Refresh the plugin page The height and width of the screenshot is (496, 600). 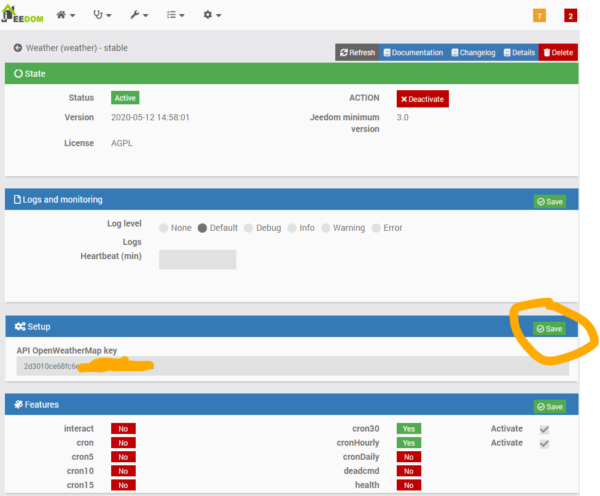358,52
